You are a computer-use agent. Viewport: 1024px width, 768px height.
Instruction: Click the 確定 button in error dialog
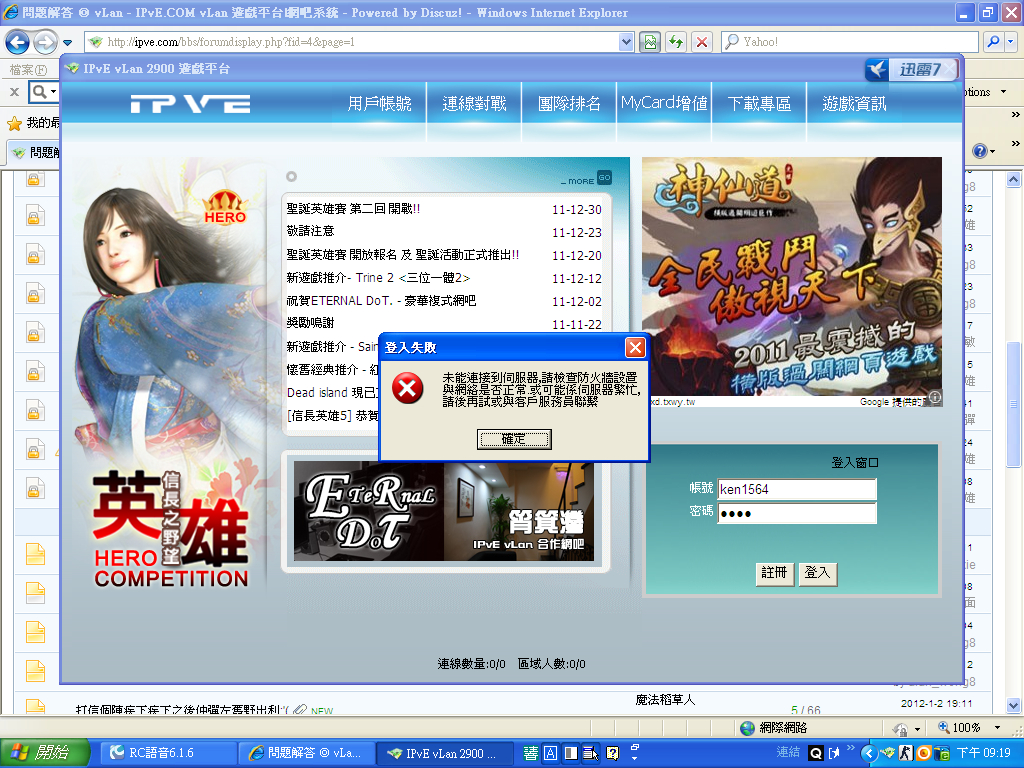514,440
